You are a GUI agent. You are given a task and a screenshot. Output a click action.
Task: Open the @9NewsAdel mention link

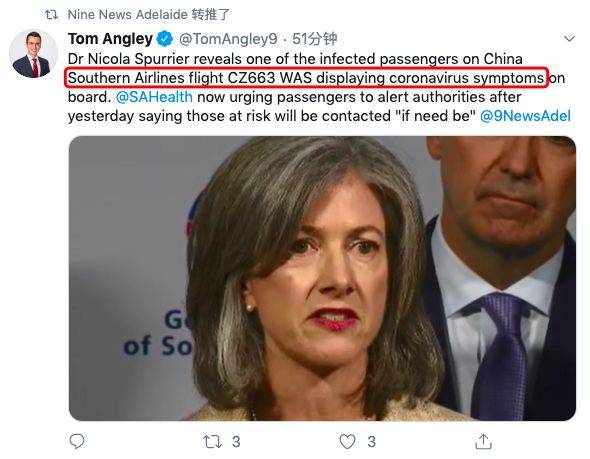pyautogui.click(x=525, y=116)
